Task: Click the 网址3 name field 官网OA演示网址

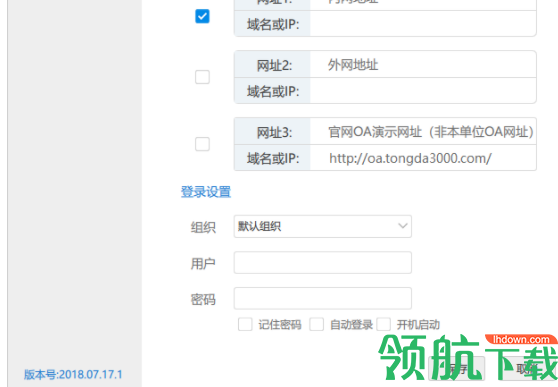Action: pyautogui.click(x=423, y=131)
